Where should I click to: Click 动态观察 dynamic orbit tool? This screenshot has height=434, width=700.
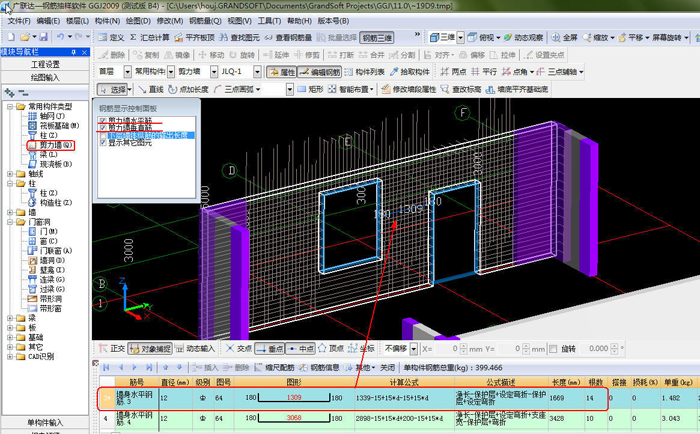coord(523,38)
